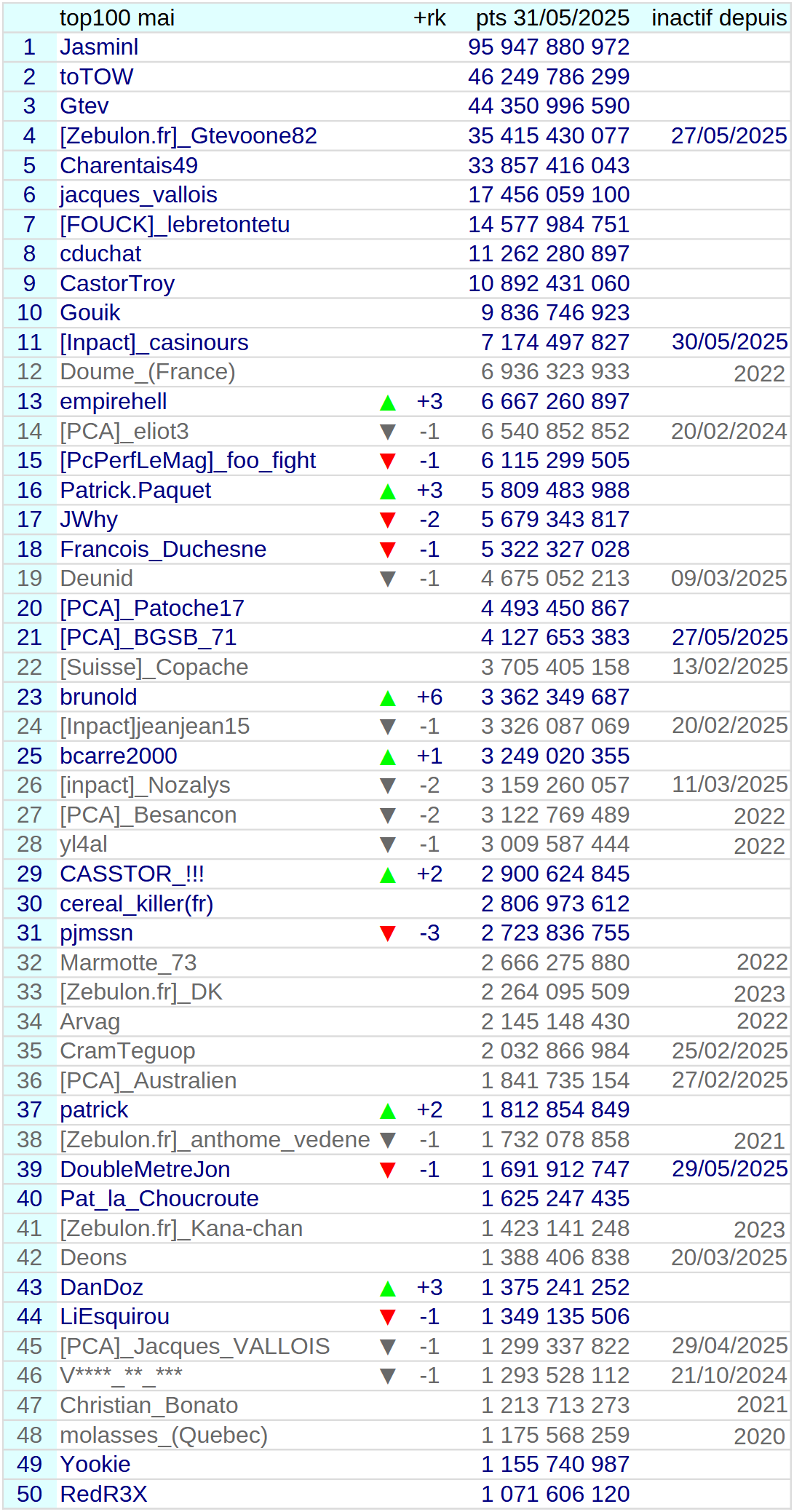Click the green up arrow beside Patrick.Paquet

[x=388, y=491]
